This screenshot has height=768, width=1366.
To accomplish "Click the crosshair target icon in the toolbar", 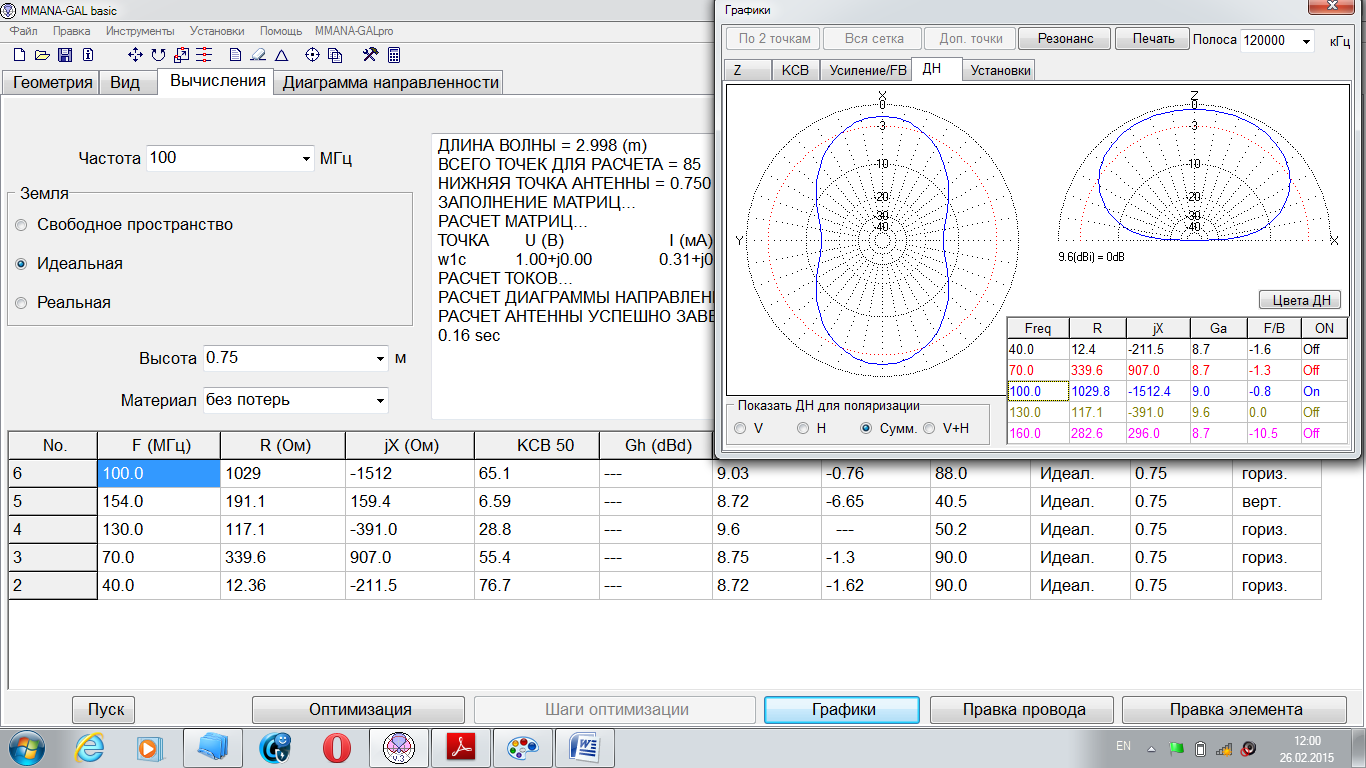I will point(313,55).
